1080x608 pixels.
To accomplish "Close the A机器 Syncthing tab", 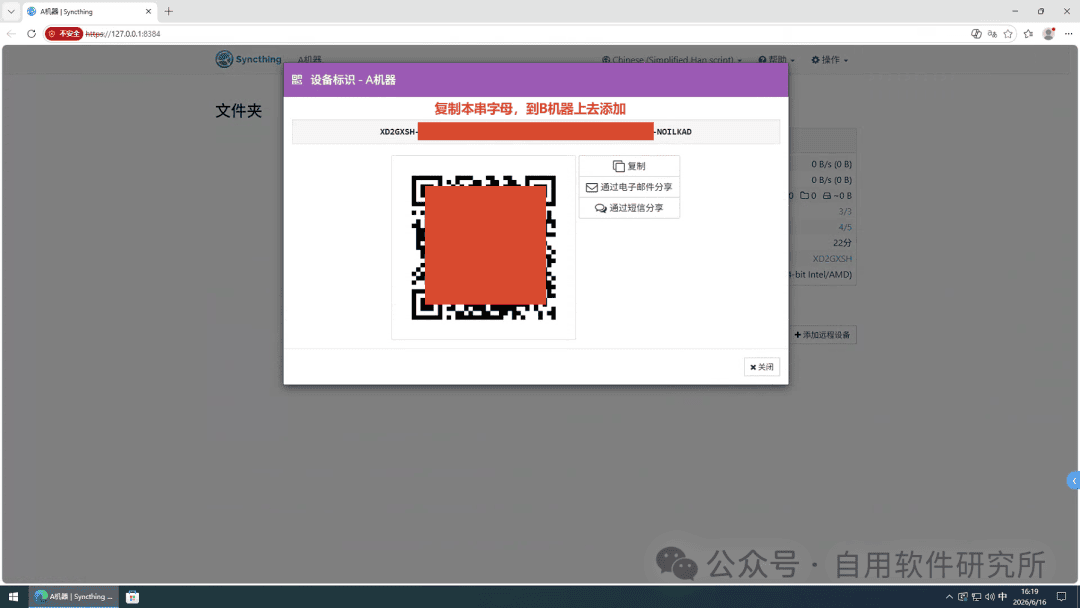I will pyautogui.click(x=148, y=12).
